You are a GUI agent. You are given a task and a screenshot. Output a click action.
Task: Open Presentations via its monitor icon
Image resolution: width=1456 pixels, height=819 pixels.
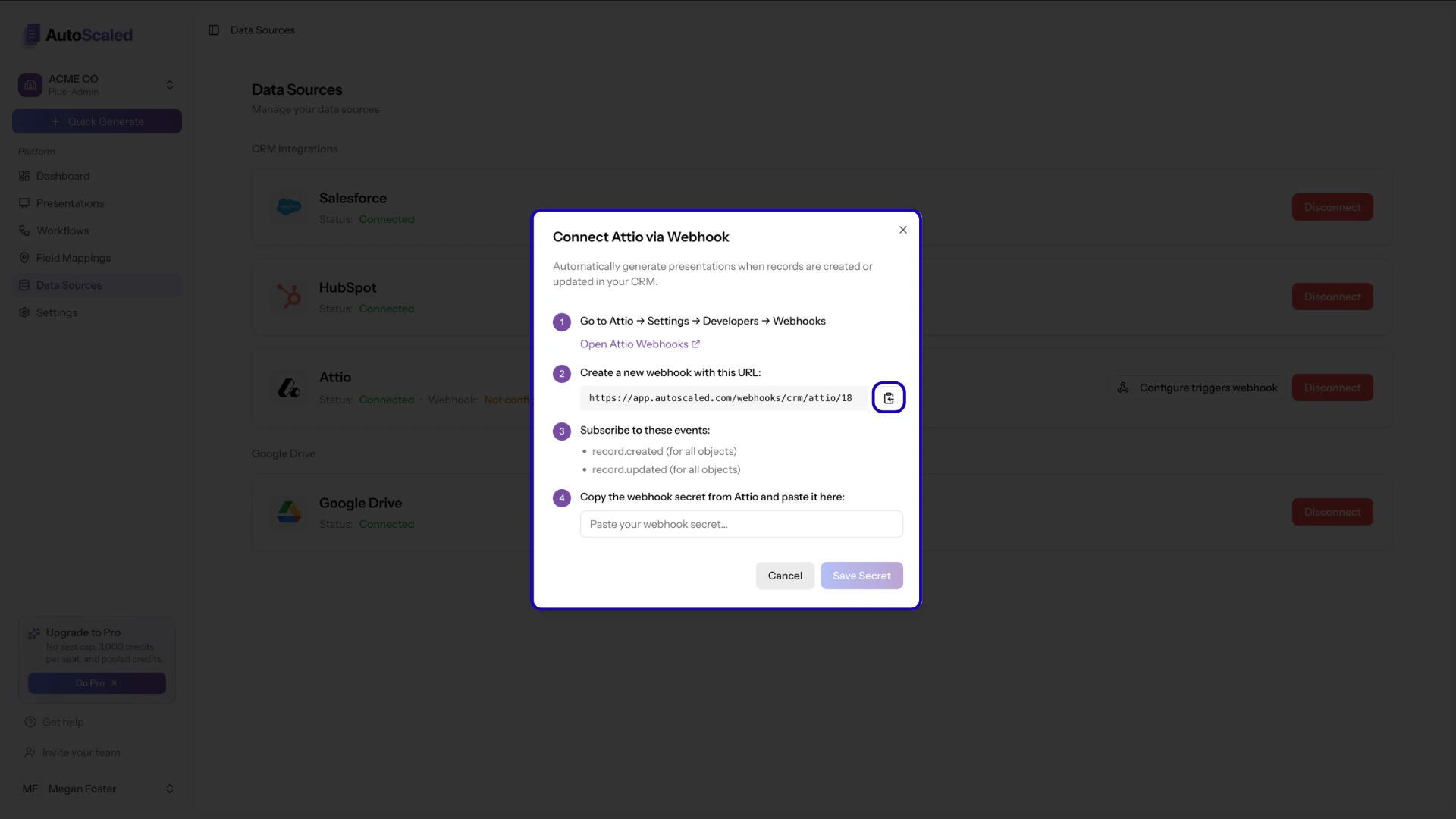tap(25, 203)
